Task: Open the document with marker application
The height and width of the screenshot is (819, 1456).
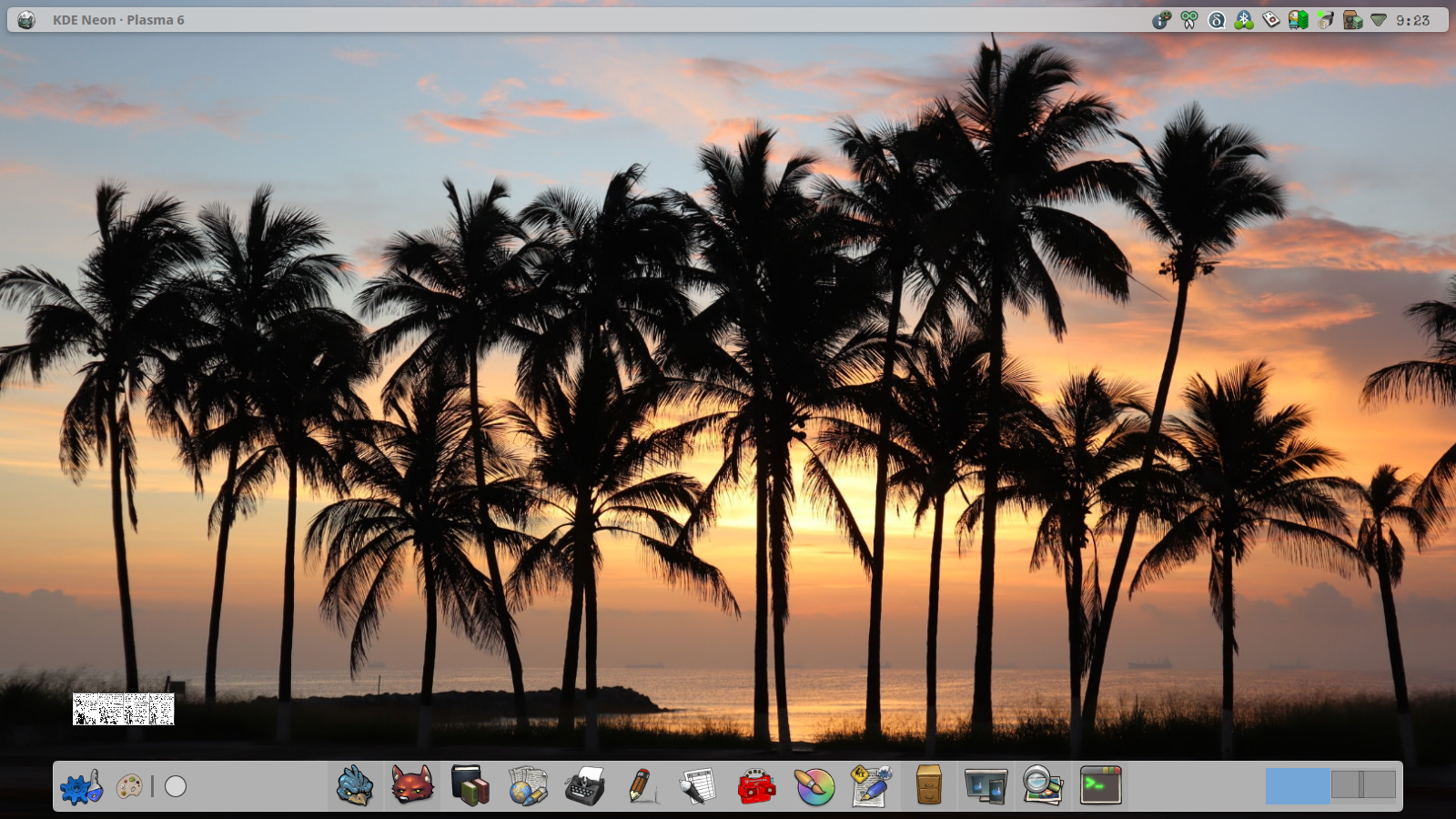Action: pyautogui.click(x=699, y=785)
